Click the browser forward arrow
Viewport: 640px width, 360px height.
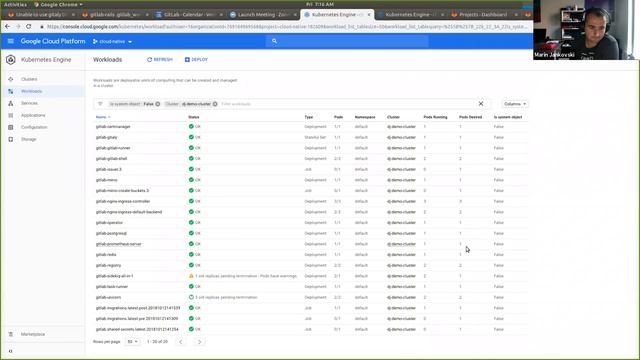[18, 27]
